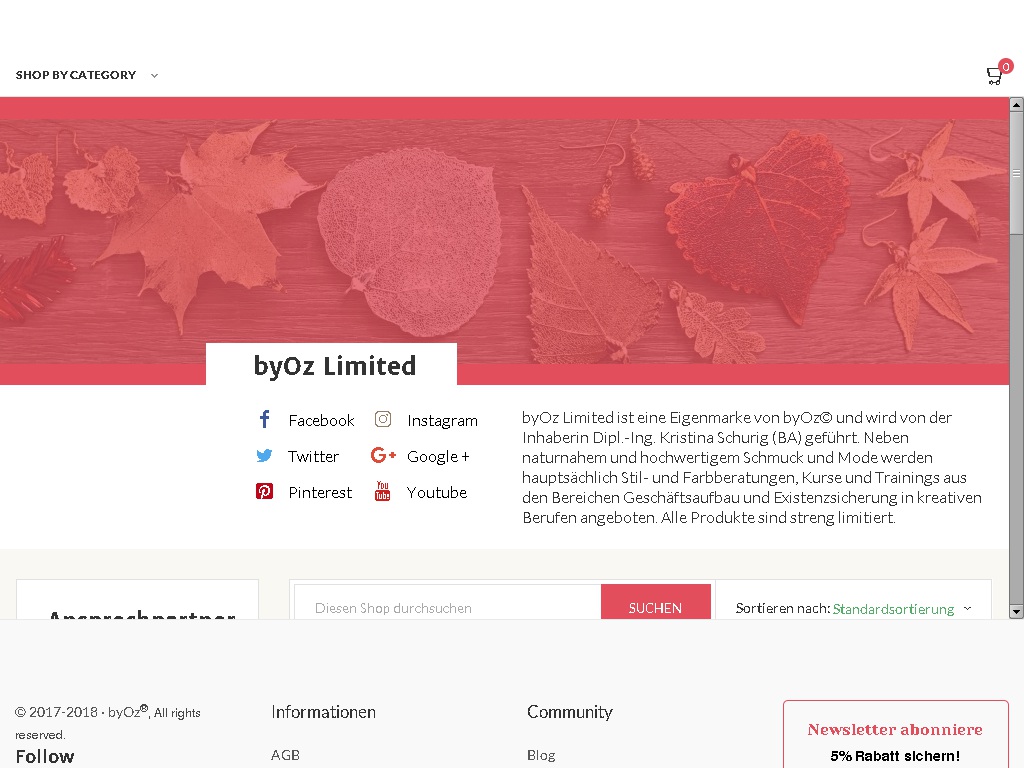1024x768 pixels.
Task: Click the Suchen search button
Action: click(656, 602)
